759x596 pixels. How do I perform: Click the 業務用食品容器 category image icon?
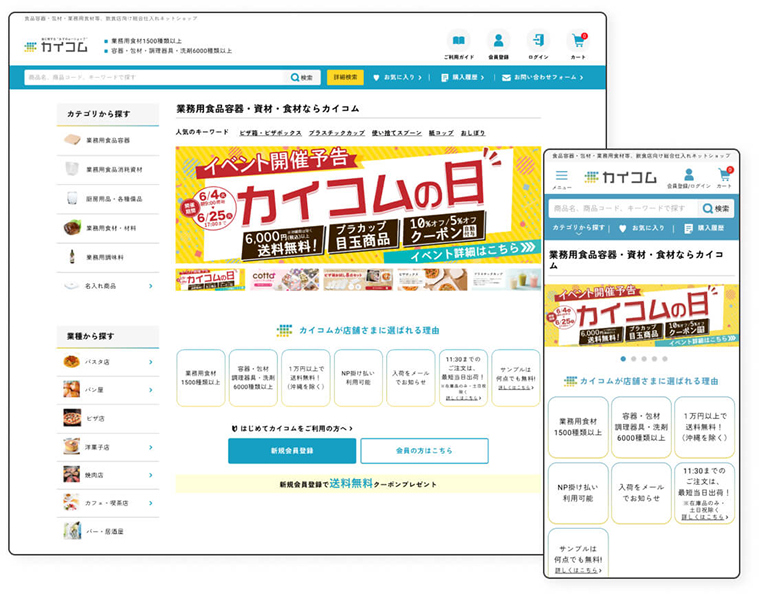pos(72,140)
